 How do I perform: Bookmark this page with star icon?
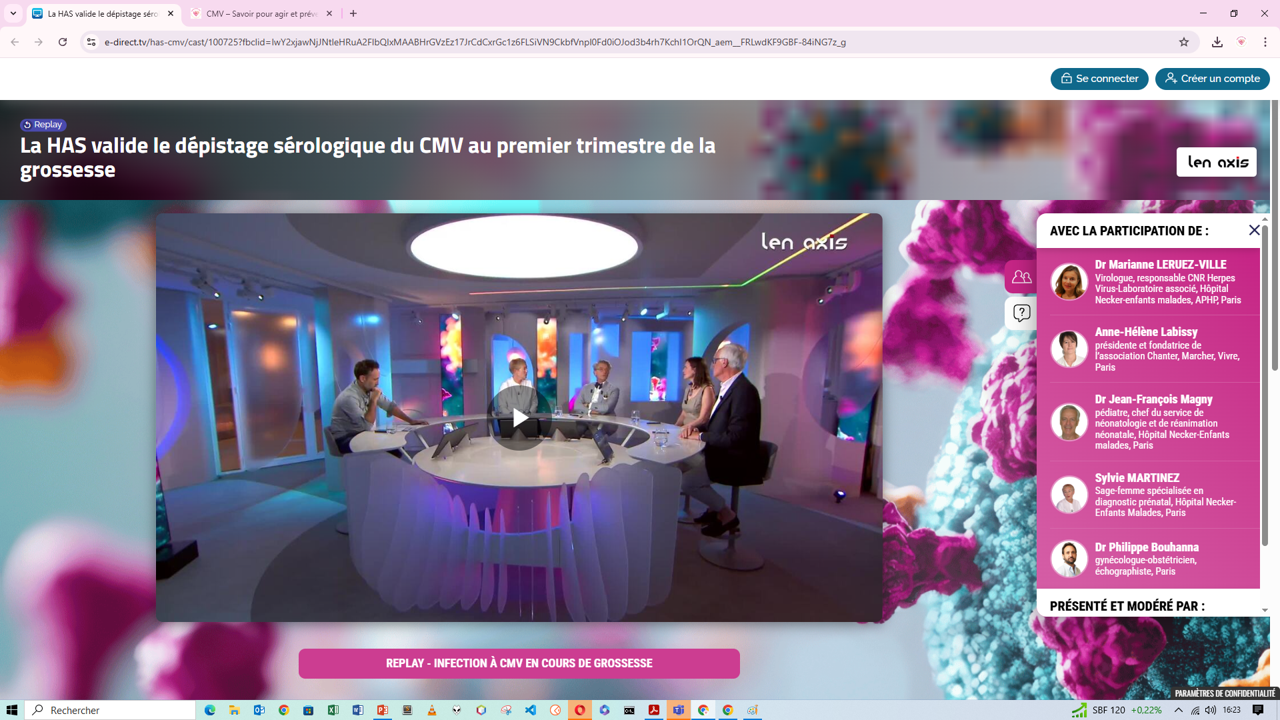tap(1184, 42)
